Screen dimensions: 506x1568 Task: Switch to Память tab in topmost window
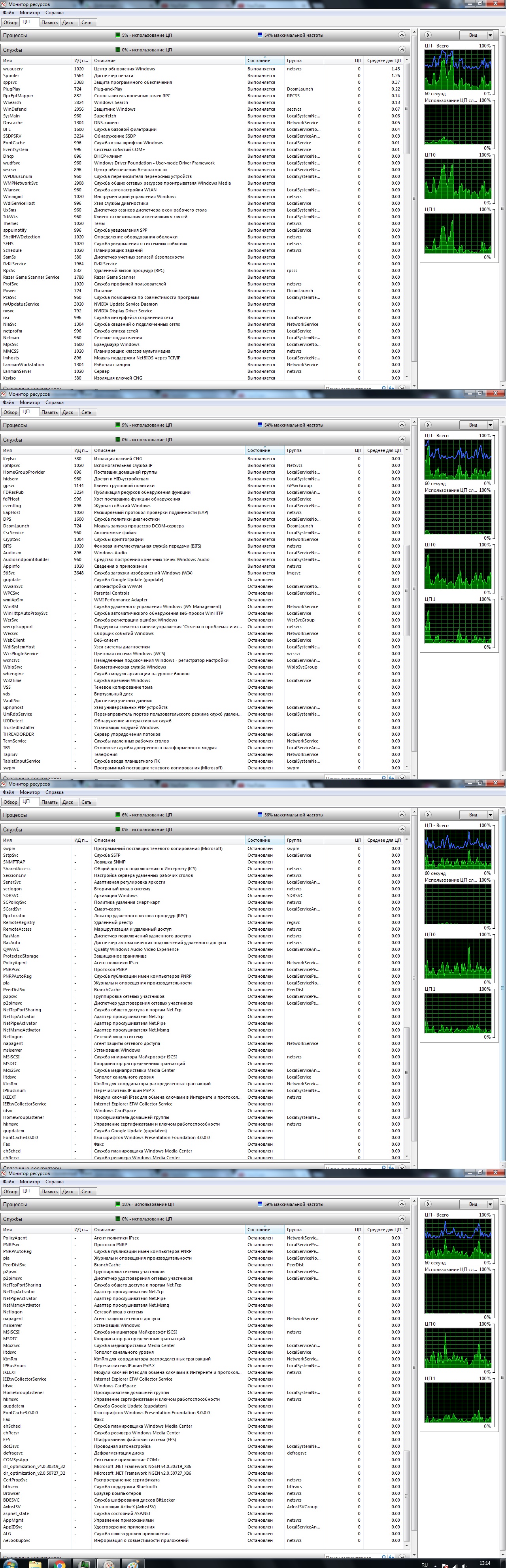pyautogui.click(x=49, y=23)
